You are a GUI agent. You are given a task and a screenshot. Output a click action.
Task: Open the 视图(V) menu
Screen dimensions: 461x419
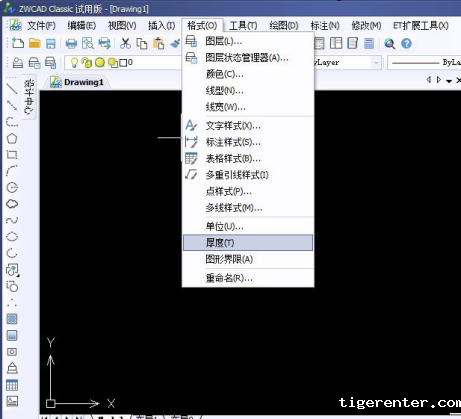tap(122, 25)
